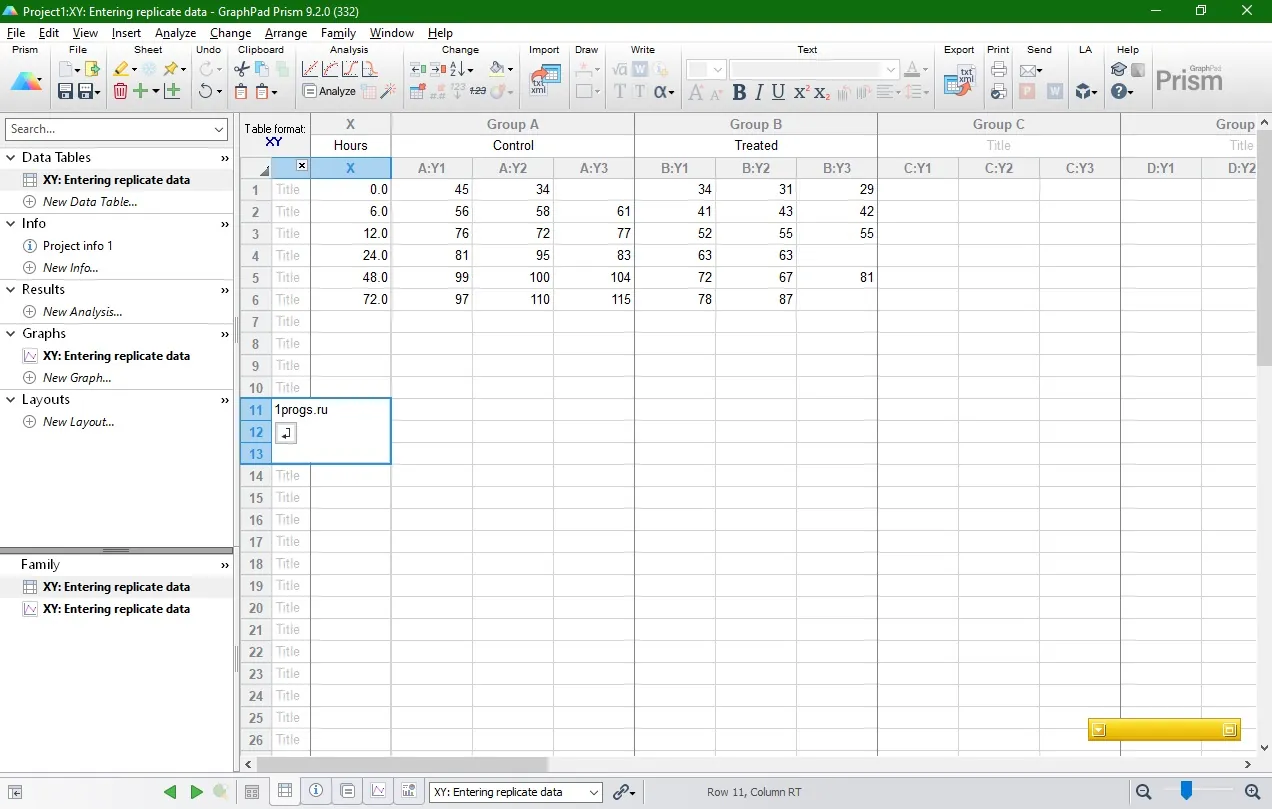Click the zoom in magnifier icon
Viewport: 1272px width, 809px height.
point(1251,792)
